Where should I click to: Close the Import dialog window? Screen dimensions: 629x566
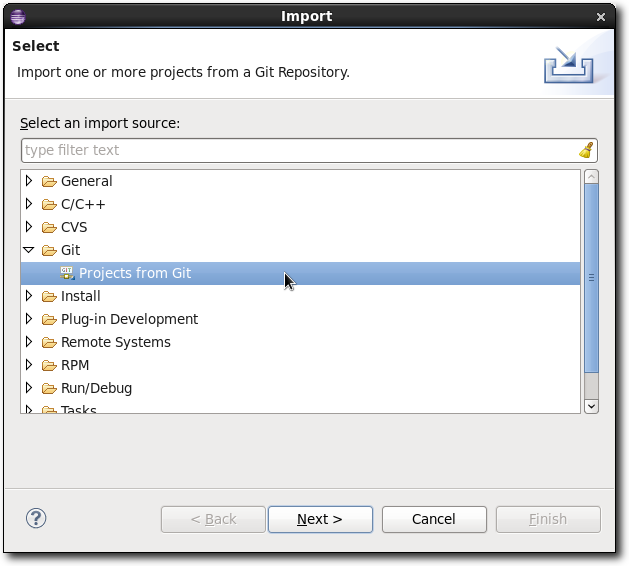(600, 17)
